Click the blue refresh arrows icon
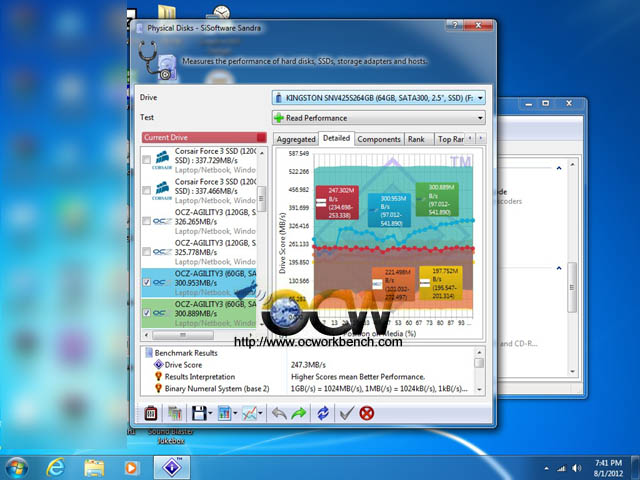 coord(323,413)
